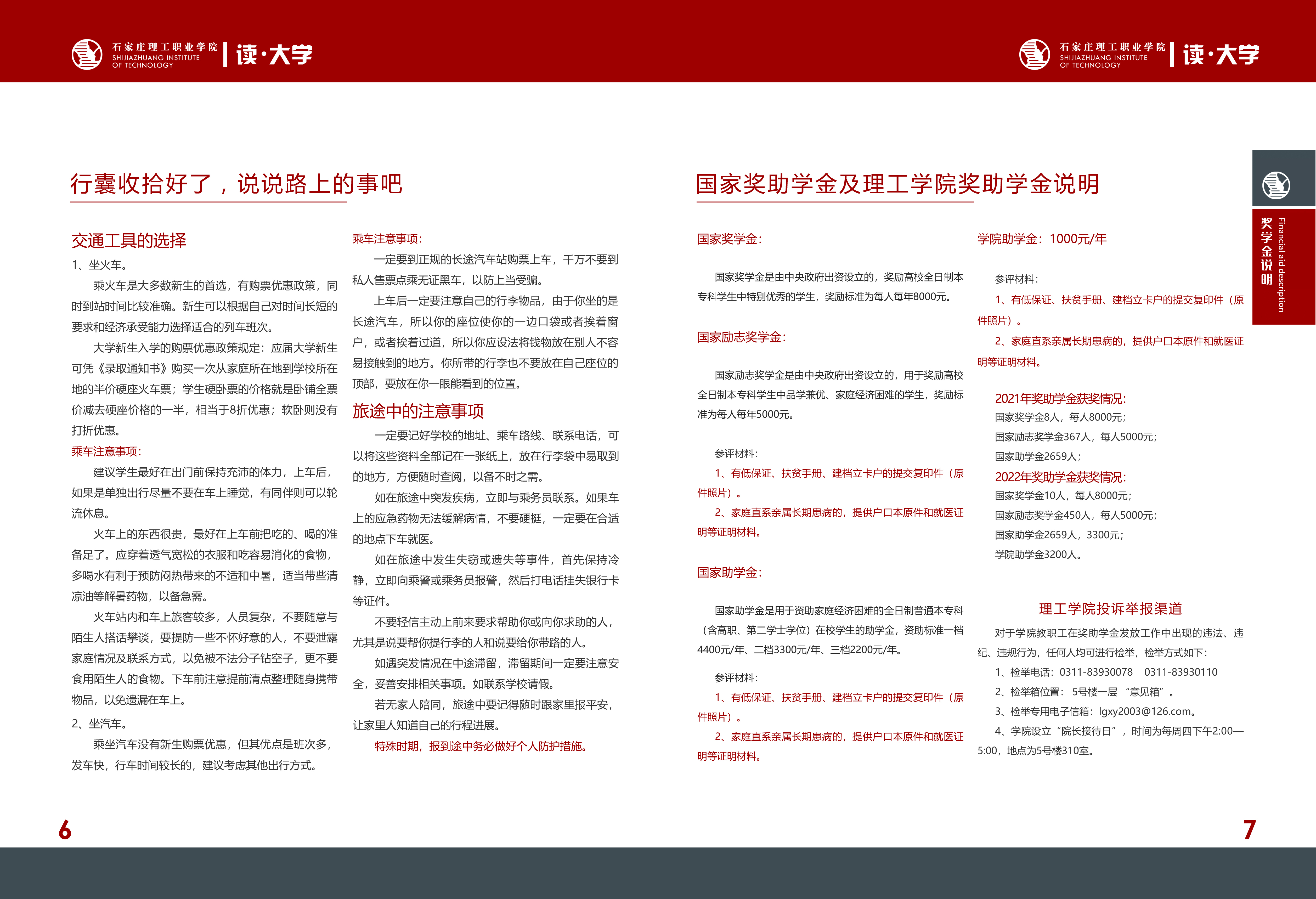Click the 国家助学金 section heading
The height and width of the screenshot is (899, 1316).
pyautogui.click(x=729, y=572)
